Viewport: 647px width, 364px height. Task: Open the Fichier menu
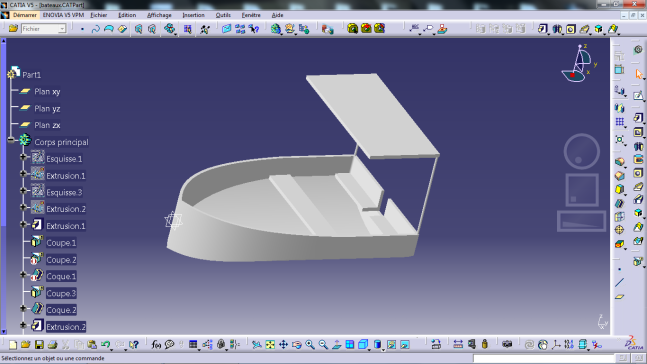click(99, 15)
